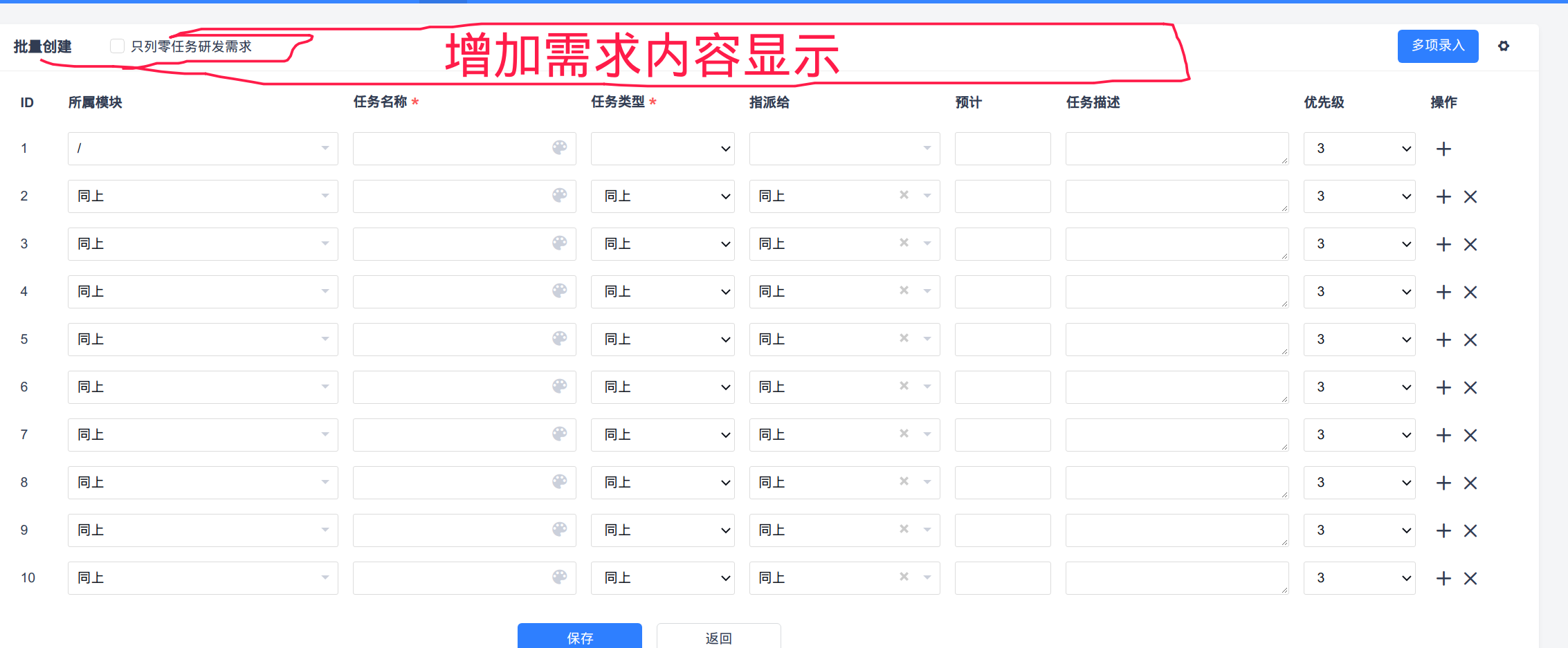Open the 优先级 dropdown in row 9

coord(1360,530)
